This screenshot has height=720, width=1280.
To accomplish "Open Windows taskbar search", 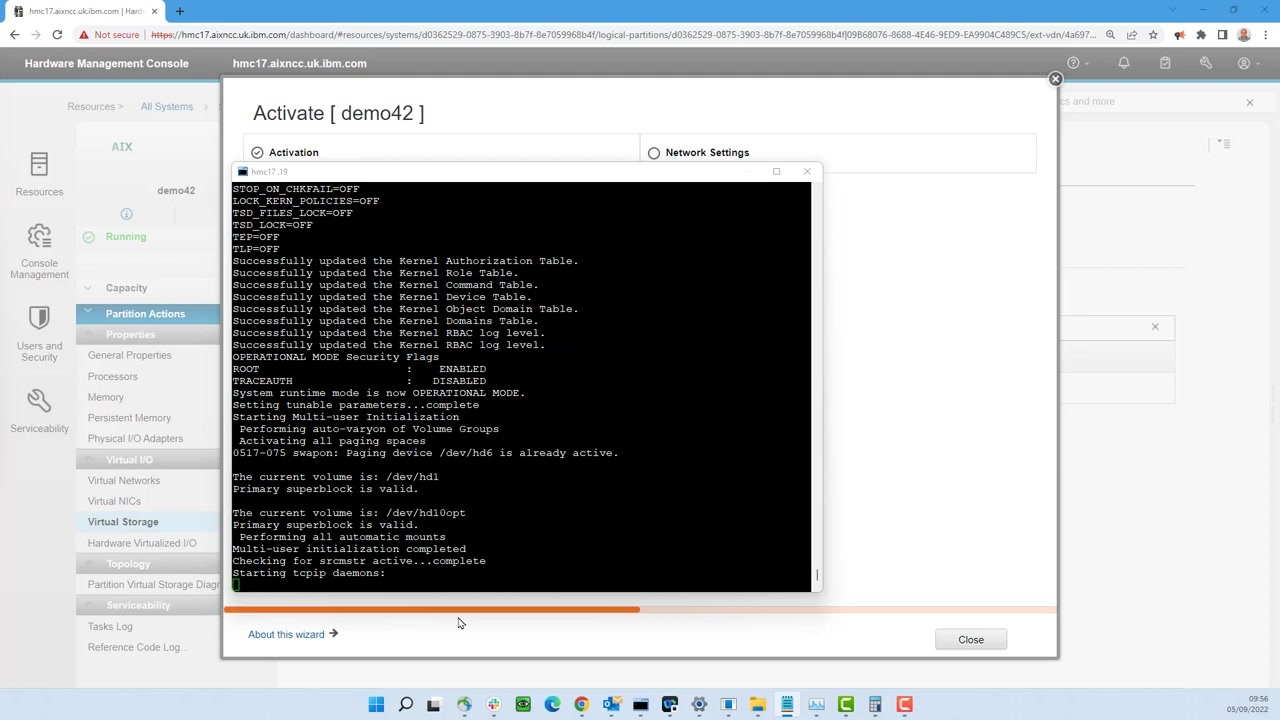I will tap(405, 705).
